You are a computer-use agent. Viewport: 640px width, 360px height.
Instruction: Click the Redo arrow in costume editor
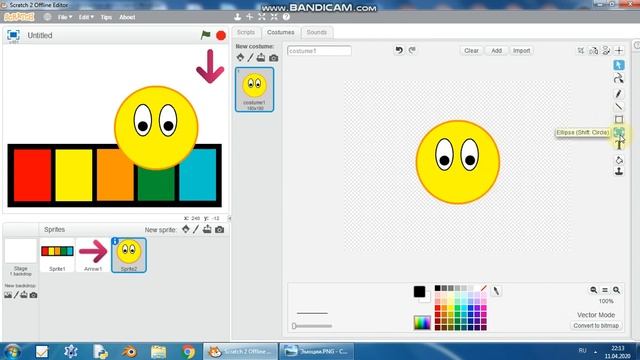pyautogui.click(x=412, y=50)
